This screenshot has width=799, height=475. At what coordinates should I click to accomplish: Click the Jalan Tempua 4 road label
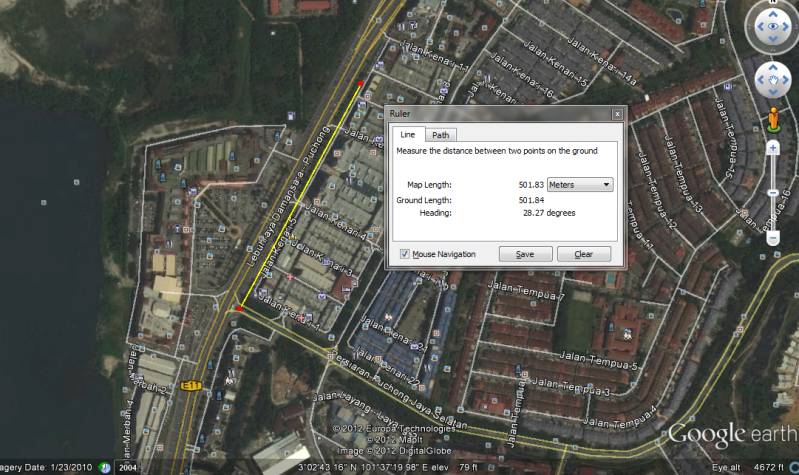620,418
